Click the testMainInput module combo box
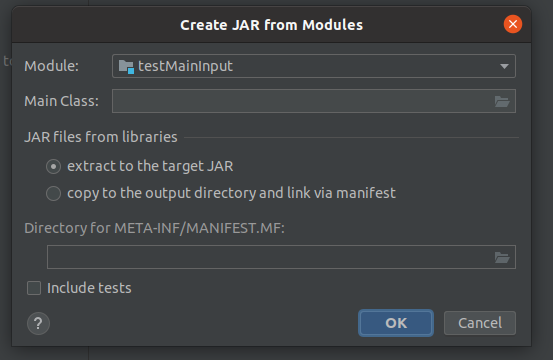 [314, 66]
